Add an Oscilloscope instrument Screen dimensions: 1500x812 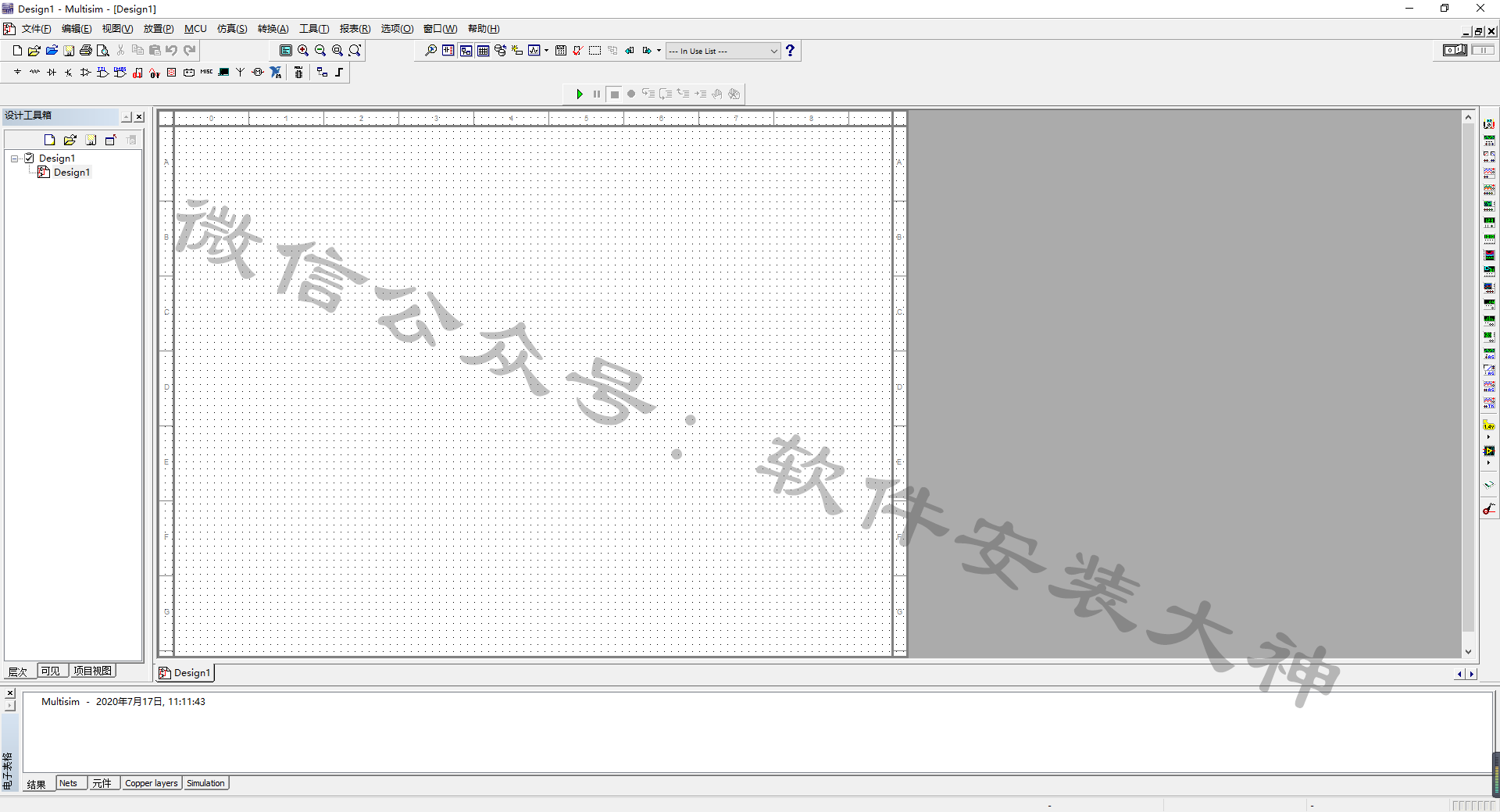[x=1489, y=173]
